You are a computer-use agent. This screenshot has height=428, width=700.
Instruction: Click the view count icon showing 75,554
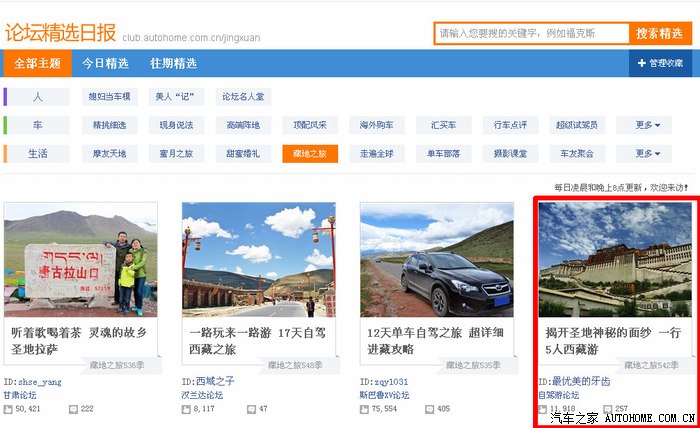pyautogui.click(x=365, y=409)
